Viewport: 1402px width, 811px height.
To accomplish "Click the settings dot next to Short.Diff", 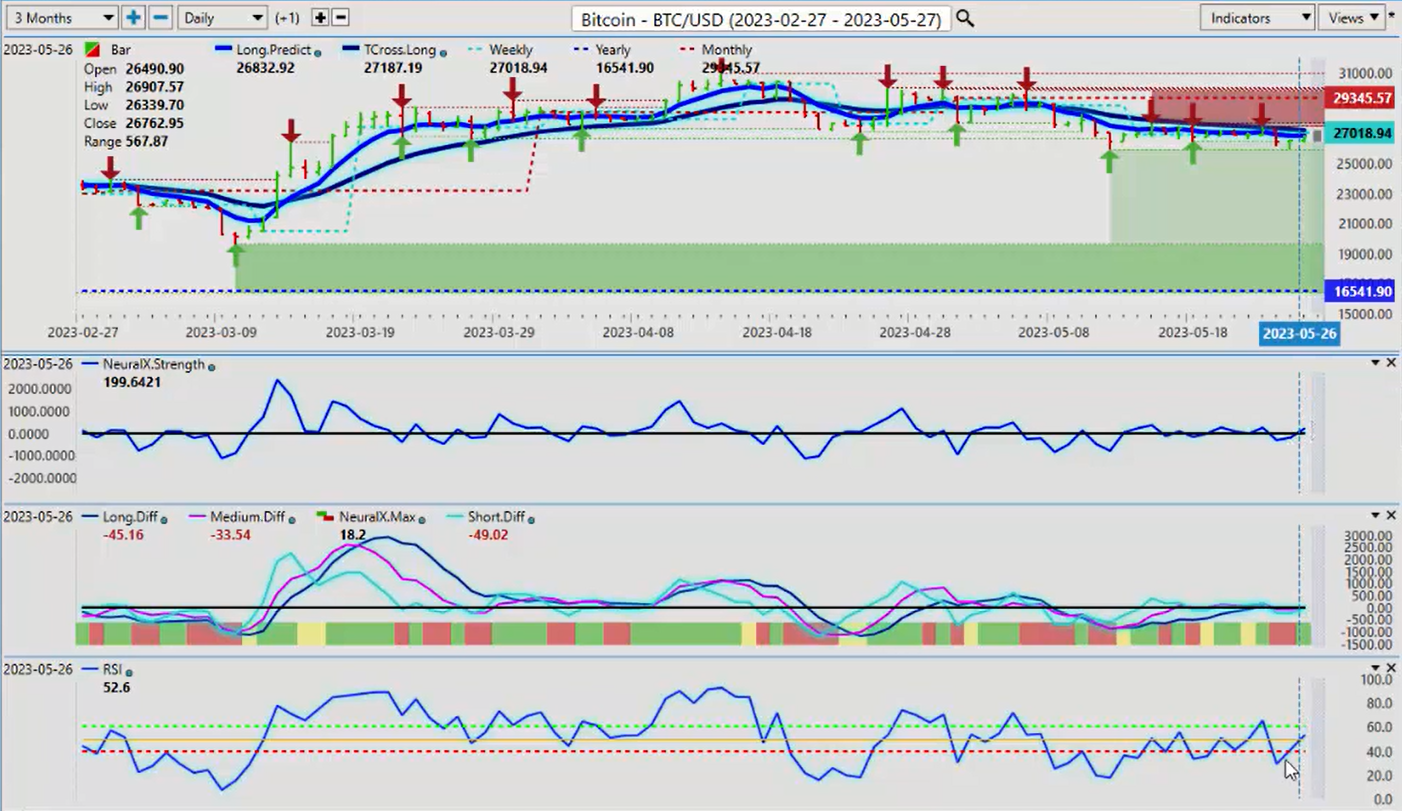I will coord(531,518).
